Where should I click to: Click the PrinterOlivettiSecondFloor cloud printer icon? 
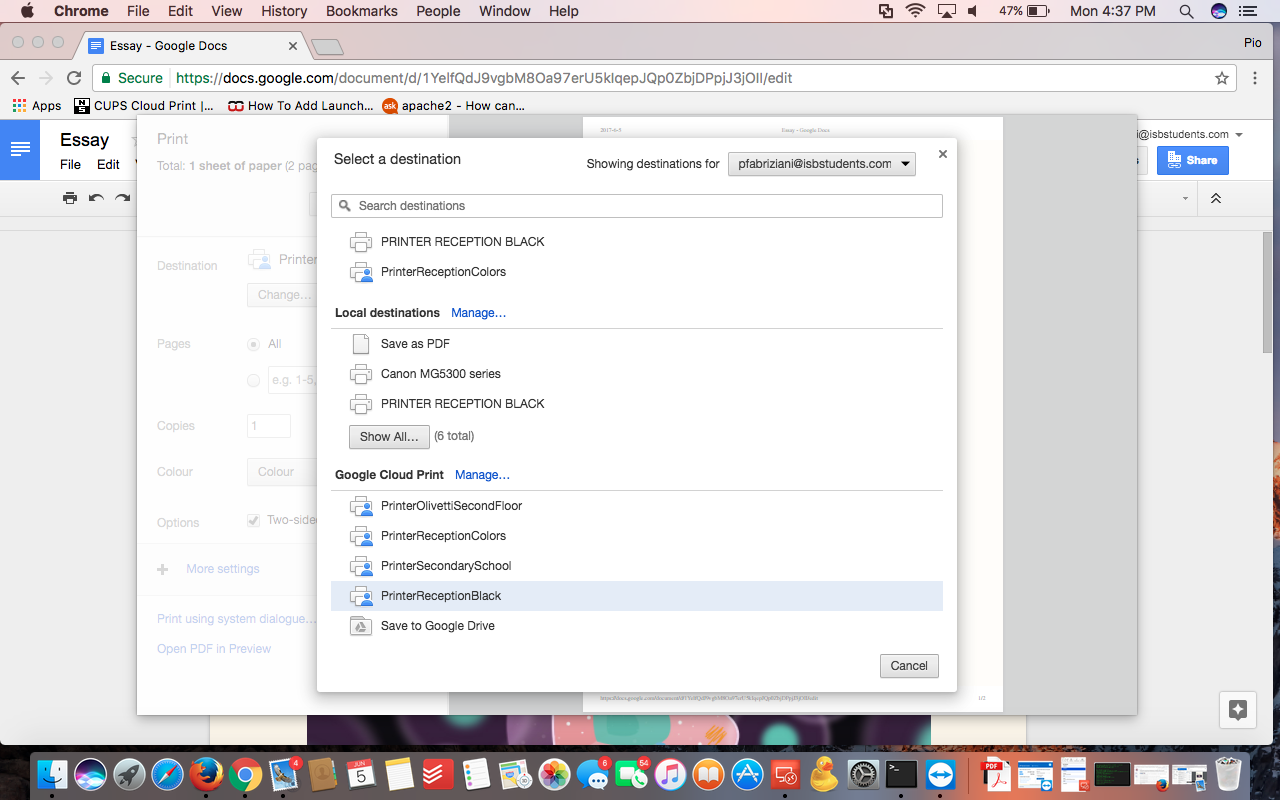coord(361,506)
